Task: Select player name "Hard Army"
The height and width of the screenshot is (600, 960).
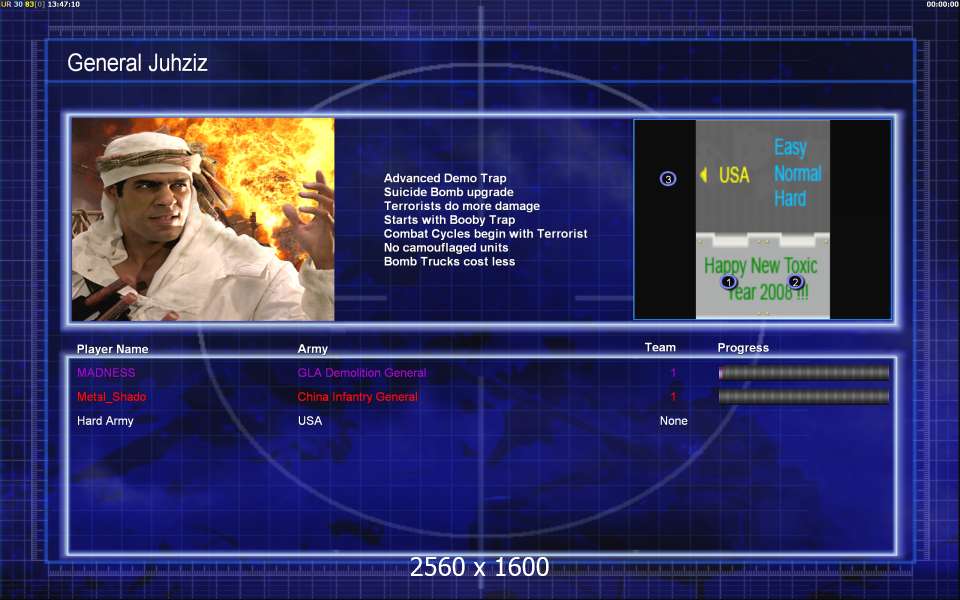Action: 105,421
